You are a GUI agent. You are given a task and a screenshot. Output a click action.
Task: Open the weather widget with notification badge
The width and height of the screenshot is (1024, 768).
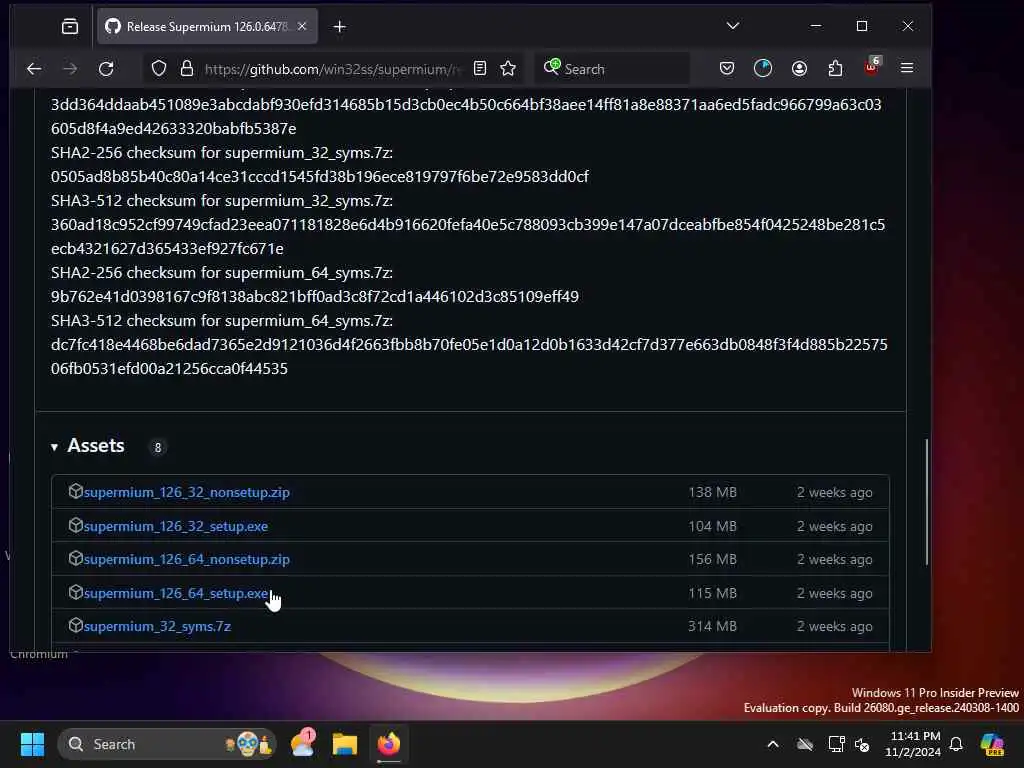(303, 744)
